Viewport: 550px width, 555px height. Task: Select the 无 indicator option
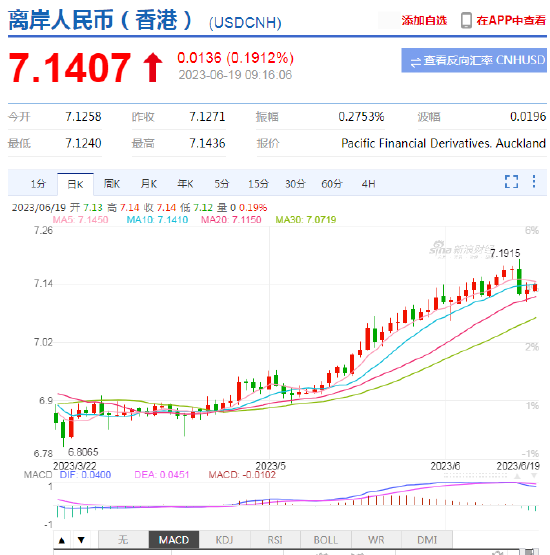tap(123, 540)
